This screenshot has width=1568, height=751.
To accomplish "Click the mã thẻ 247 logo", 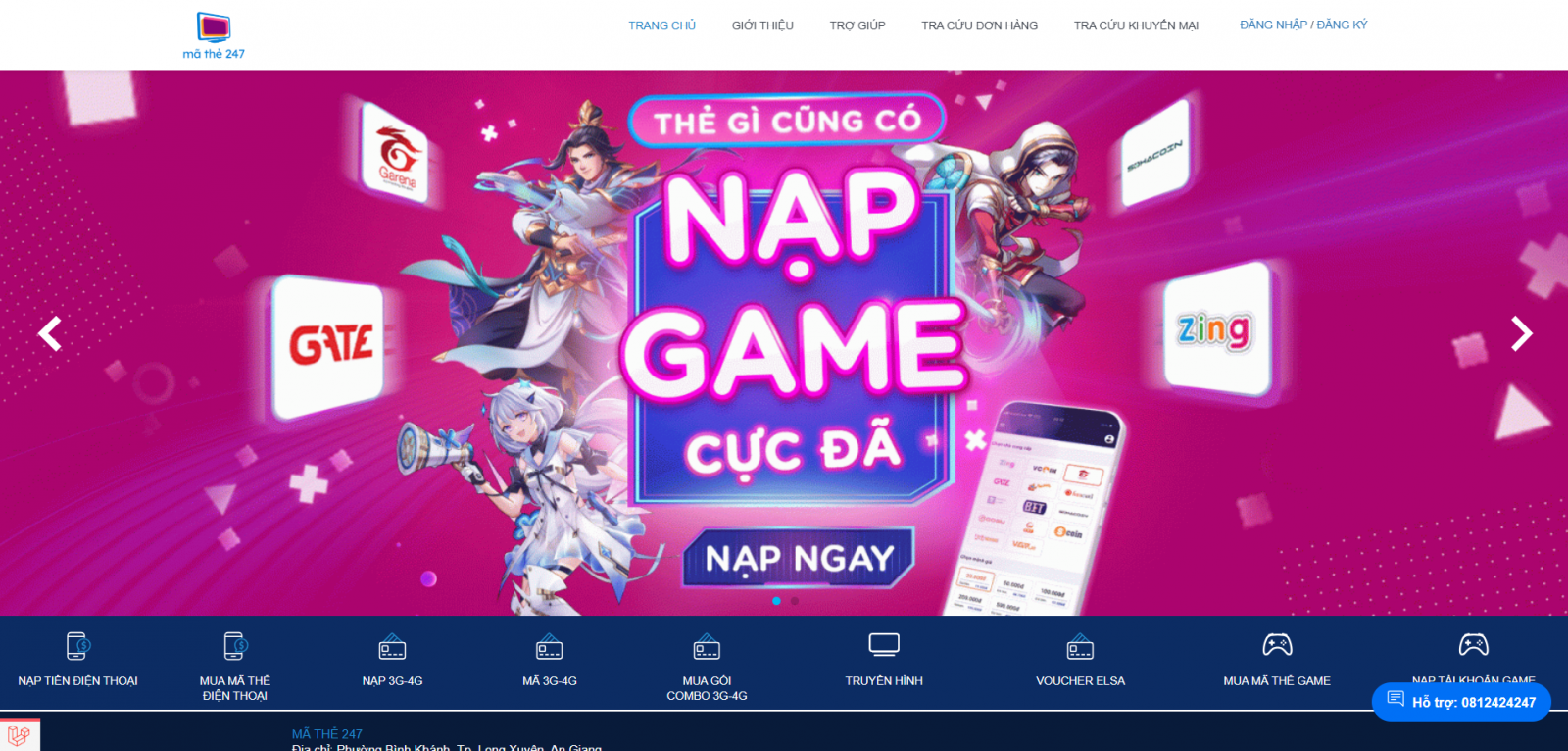I will [x=214, y=36].
